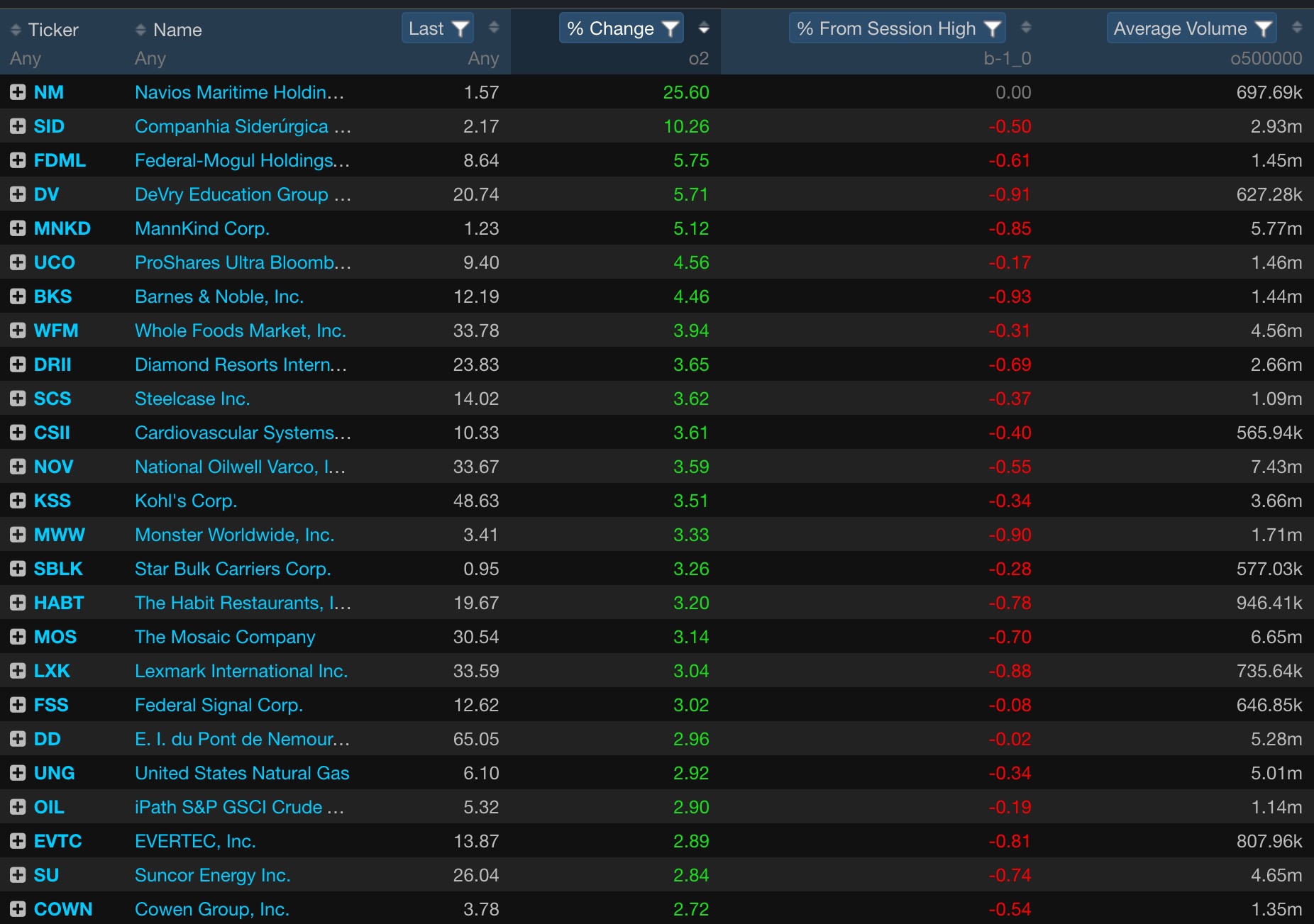This screenshot has width=1314, height=924.
Task: Open the Kohl's Corp. link
Action: tap(186, 501)
